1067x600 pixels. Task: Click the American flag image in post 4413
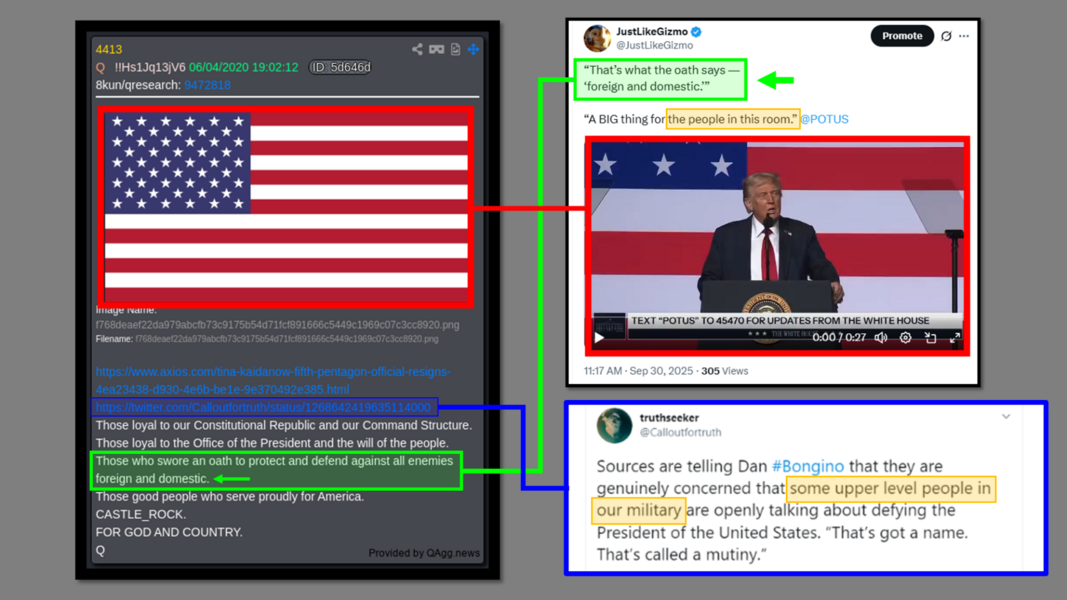coord(286,207)
